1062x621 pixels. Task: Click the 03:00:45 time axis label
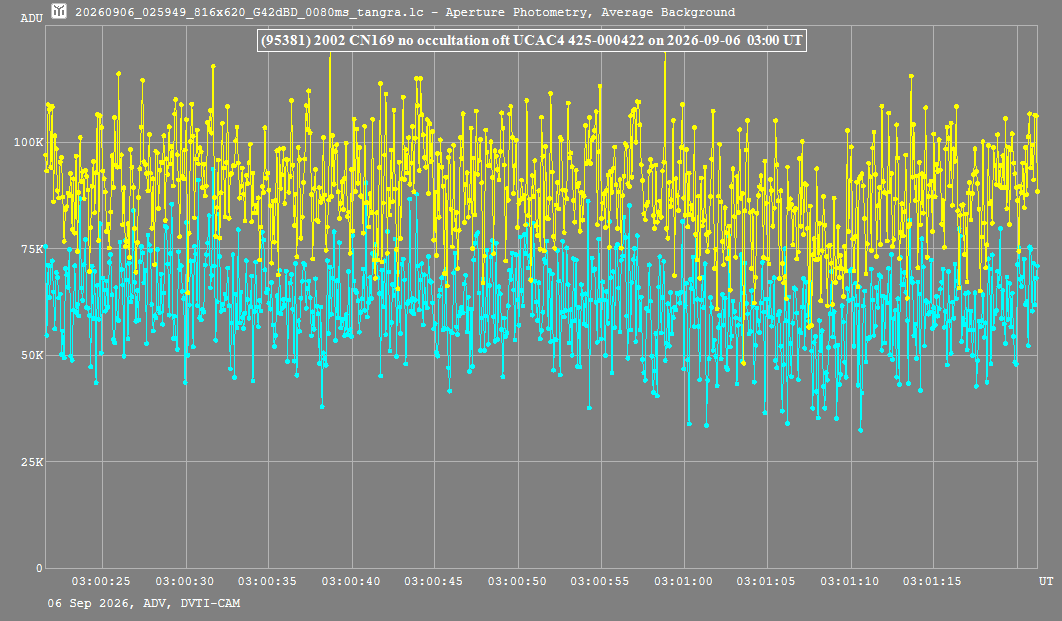[x=434, y=581]
